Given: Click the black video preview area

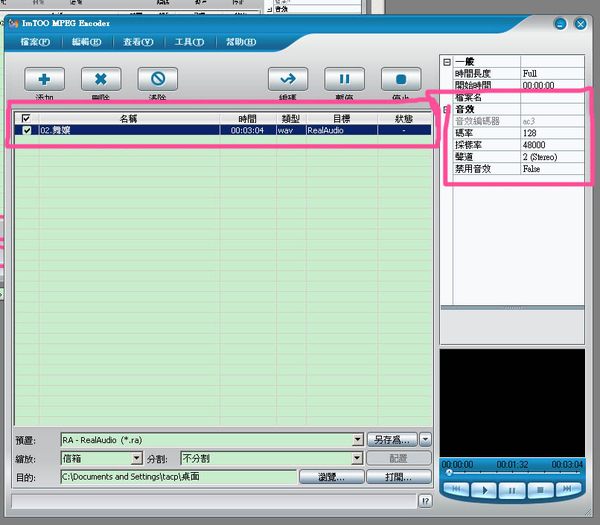Looking at the screenshot, I should click(512, 402).
